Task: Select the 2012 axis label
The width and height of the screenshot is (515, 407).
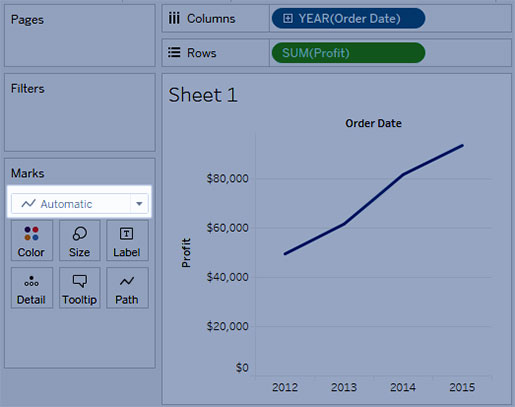Action: [x=285, y=387]
